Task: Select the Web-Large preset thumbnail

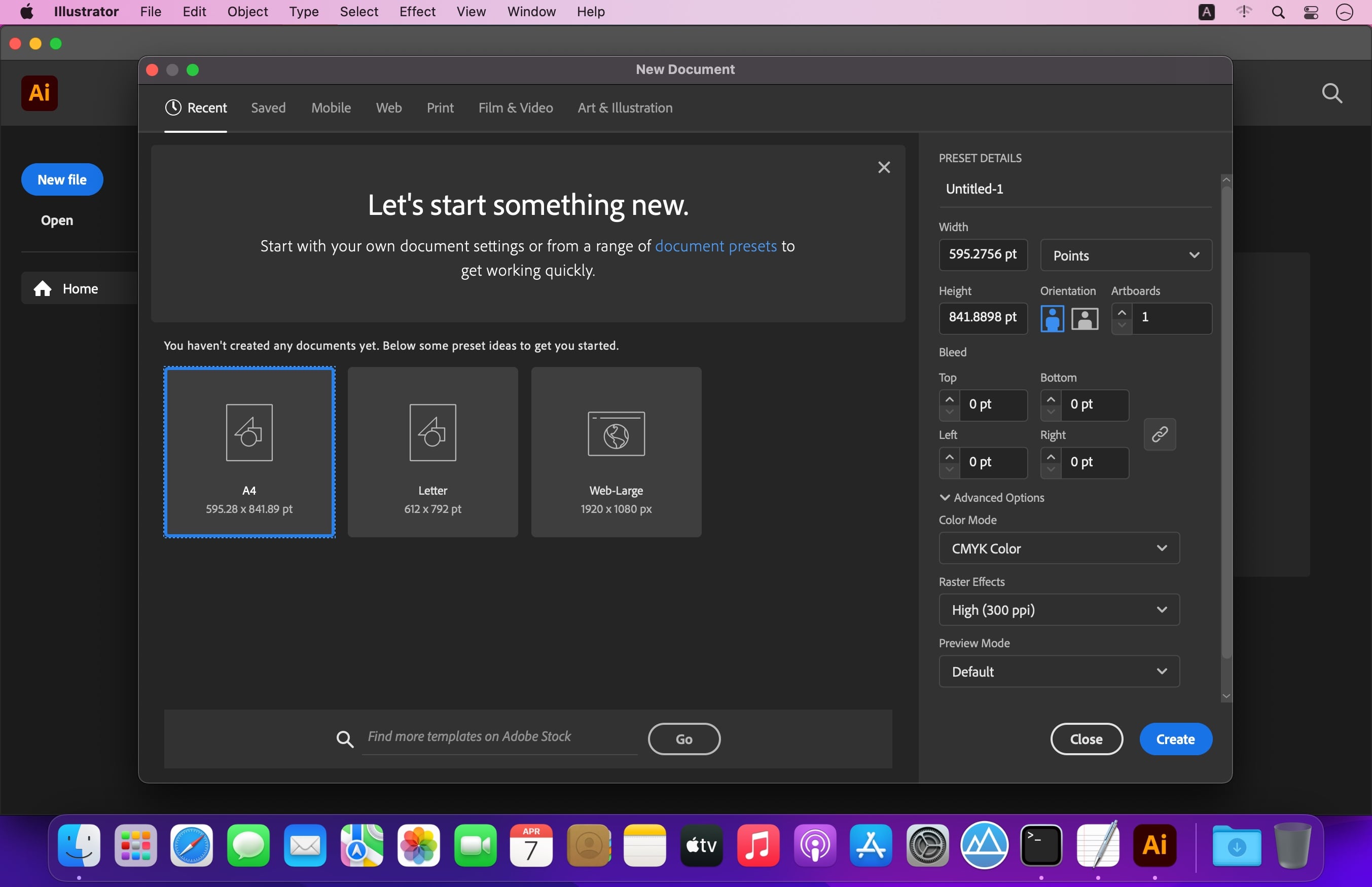Action: tap(616, 452)
